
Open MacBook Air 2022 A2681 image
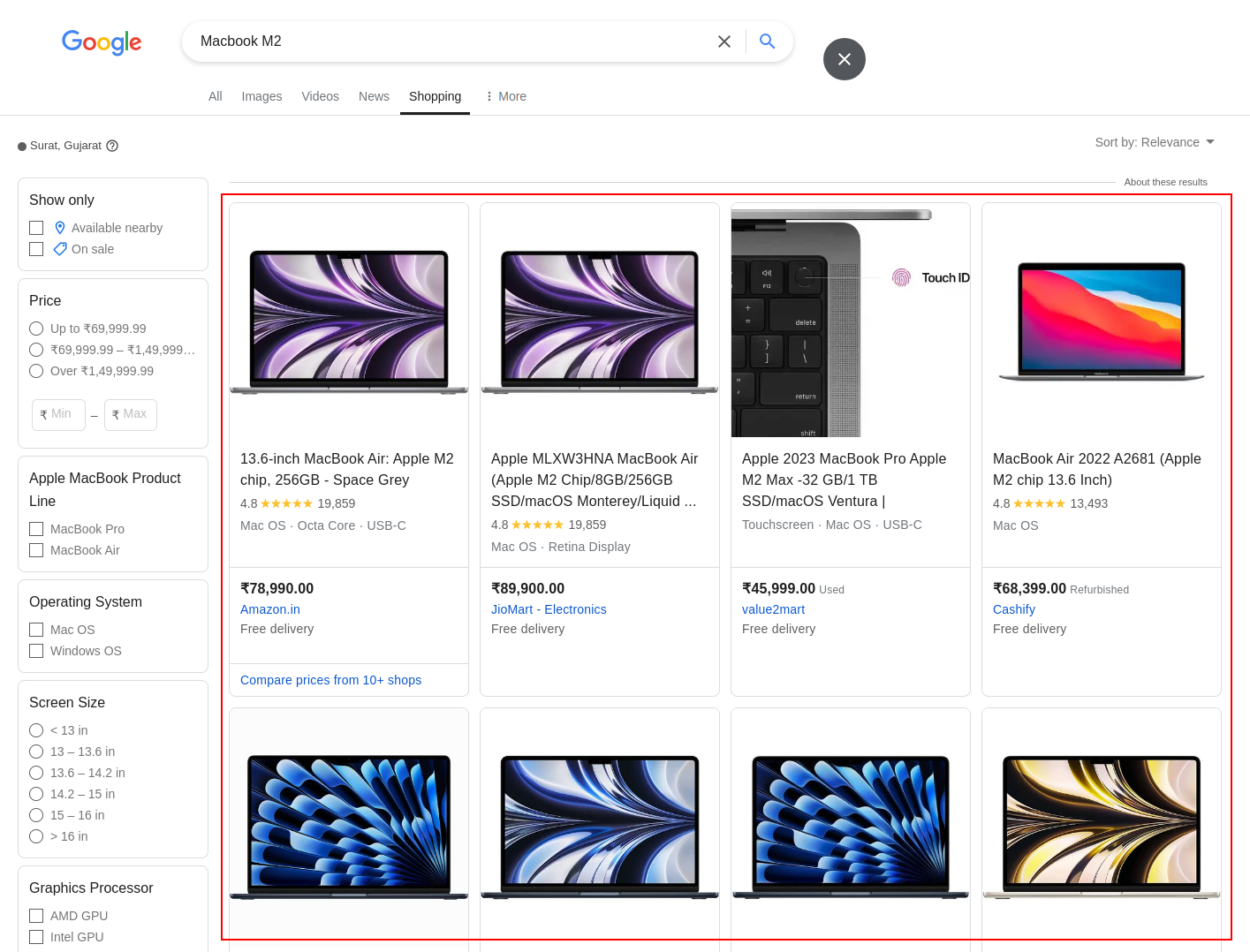tap(1102, 321)
